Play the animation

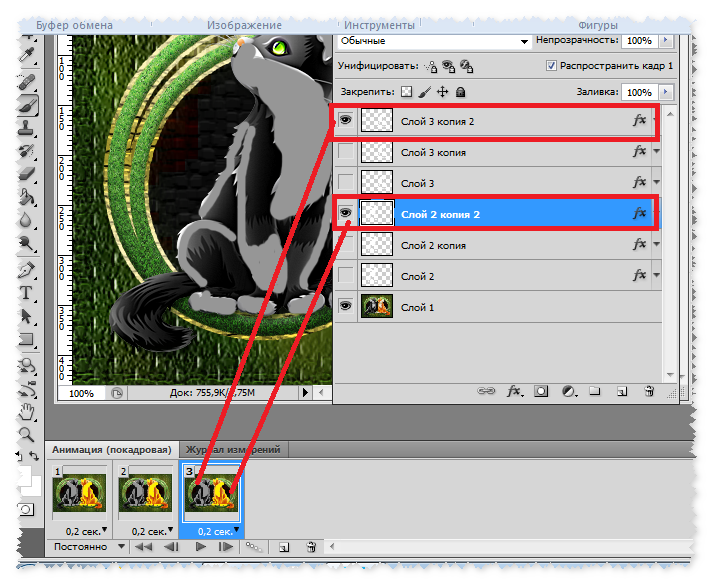pos(201,547)
